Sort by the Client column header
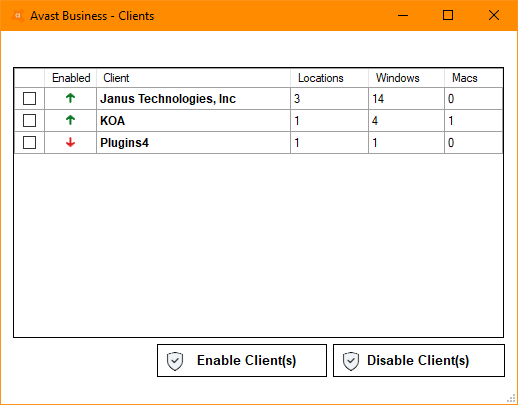The image size is (518, 405). [193, 78]
